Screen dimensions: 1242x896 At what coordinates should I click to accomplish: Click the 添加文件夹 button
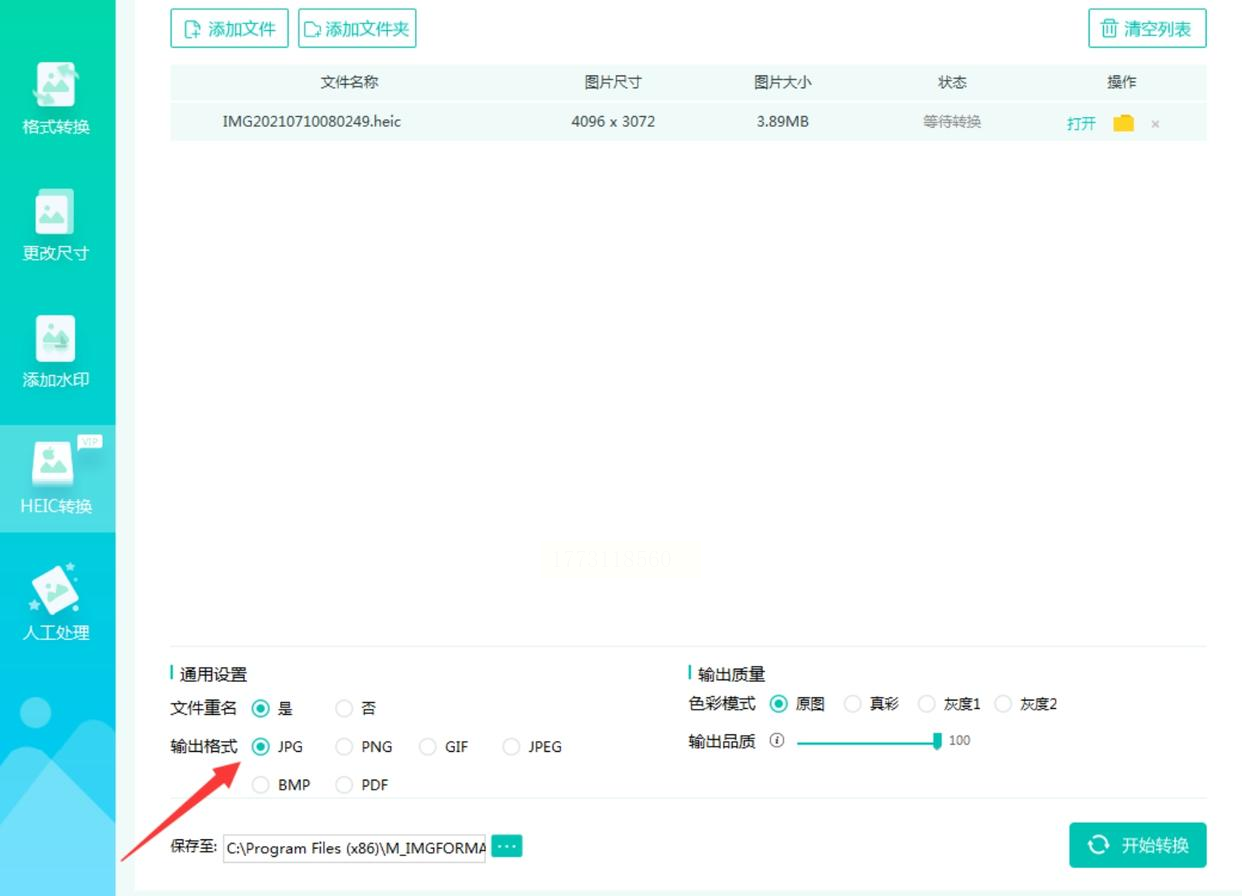(x=357, y=28)
